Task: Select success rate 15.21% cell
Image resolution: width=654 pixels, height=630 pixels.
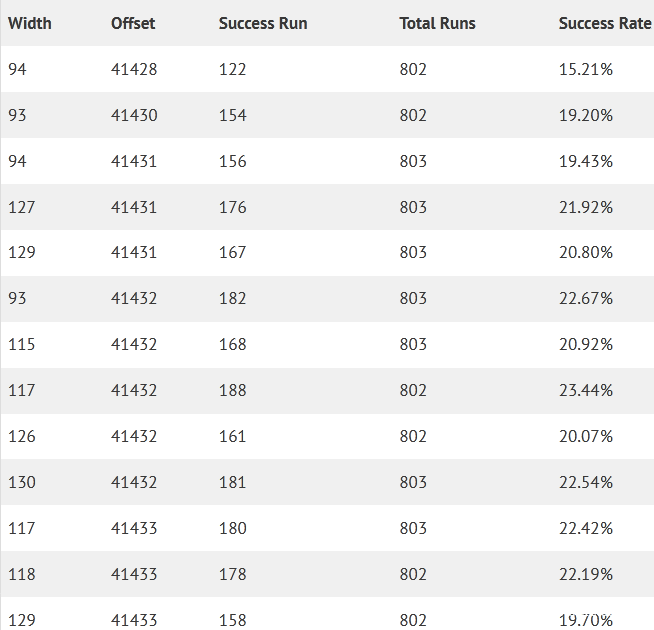Action: [x=586, y=69]
